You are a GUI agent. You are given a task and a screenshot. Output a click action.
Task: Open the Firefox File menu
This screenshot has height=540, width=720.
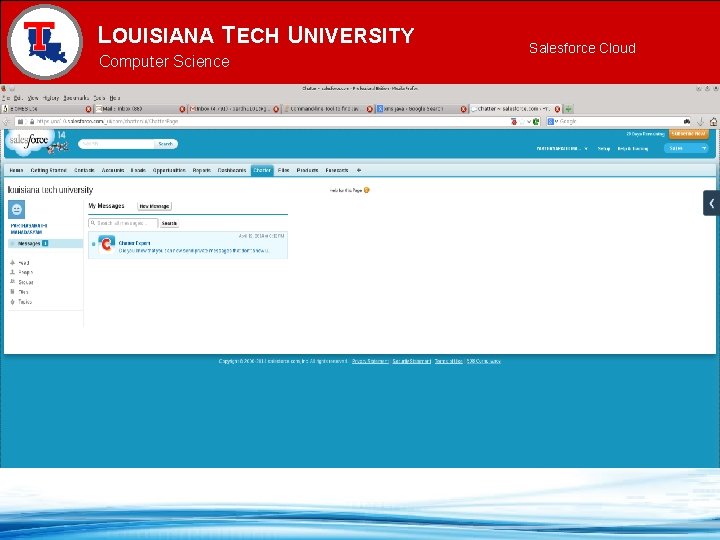click(x=6, y=98)
